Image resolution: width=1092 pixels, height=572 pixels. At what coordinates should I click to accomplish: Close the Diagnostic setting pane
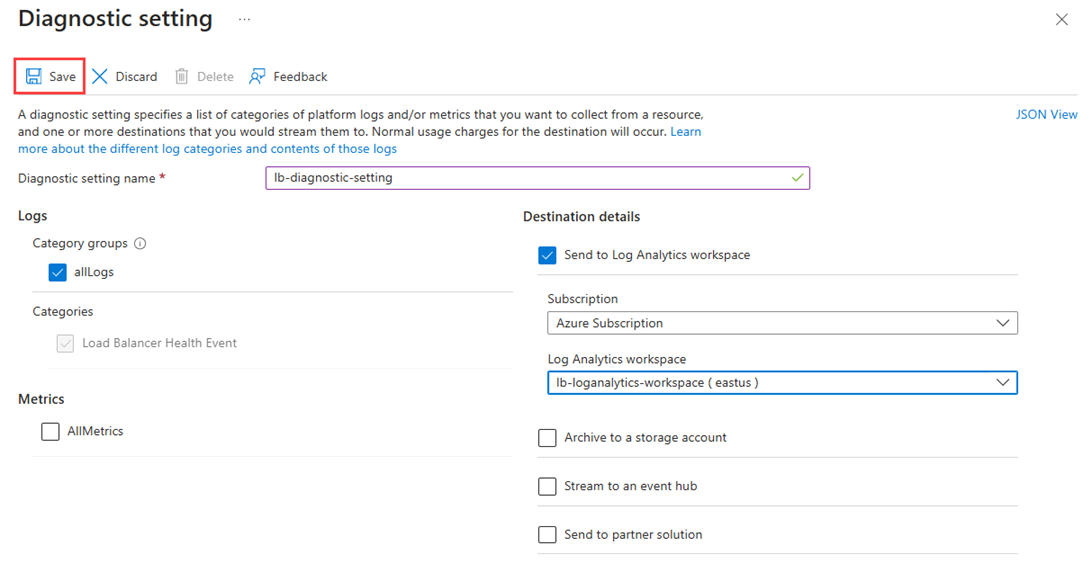(1062, 20)
